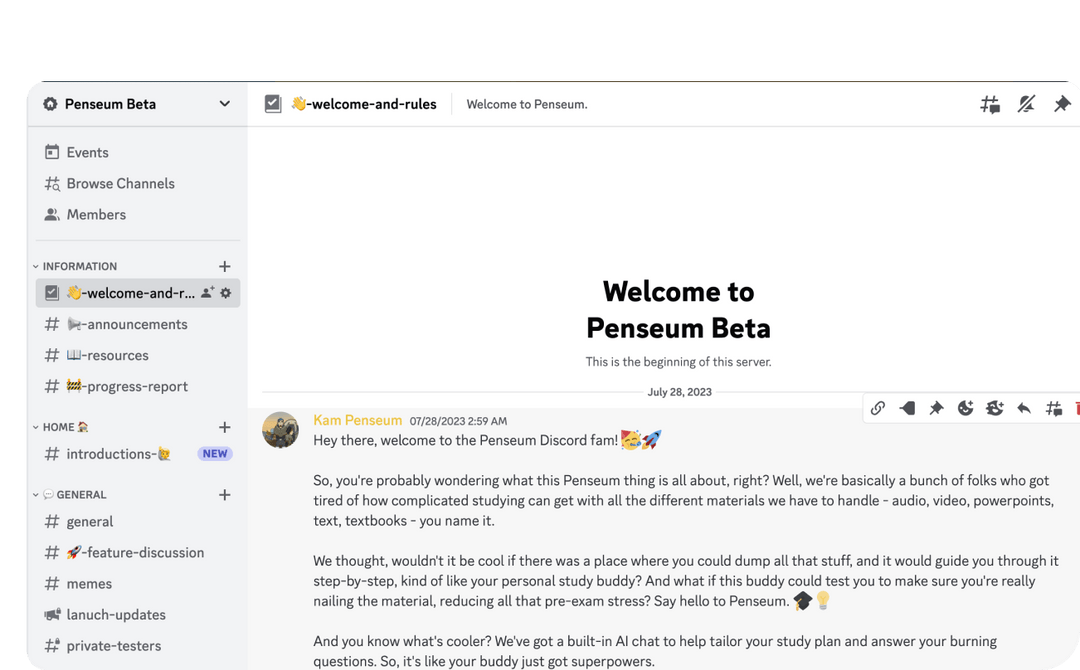Delete the welcome message with the trash icon

pyautogui.click(x=1076, y=408)
